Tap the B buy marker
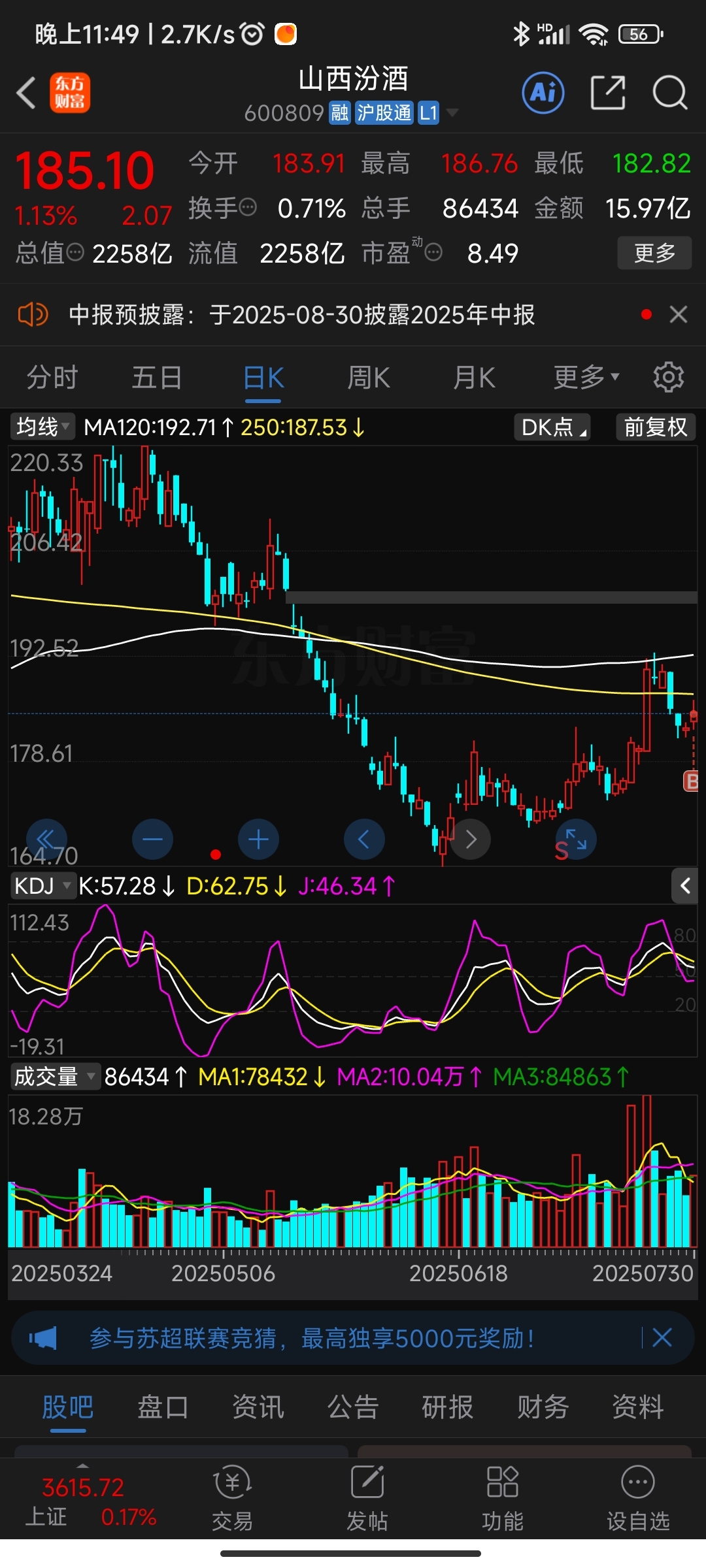This screenshot has height=1568, width=706. [x=691, y=781]
